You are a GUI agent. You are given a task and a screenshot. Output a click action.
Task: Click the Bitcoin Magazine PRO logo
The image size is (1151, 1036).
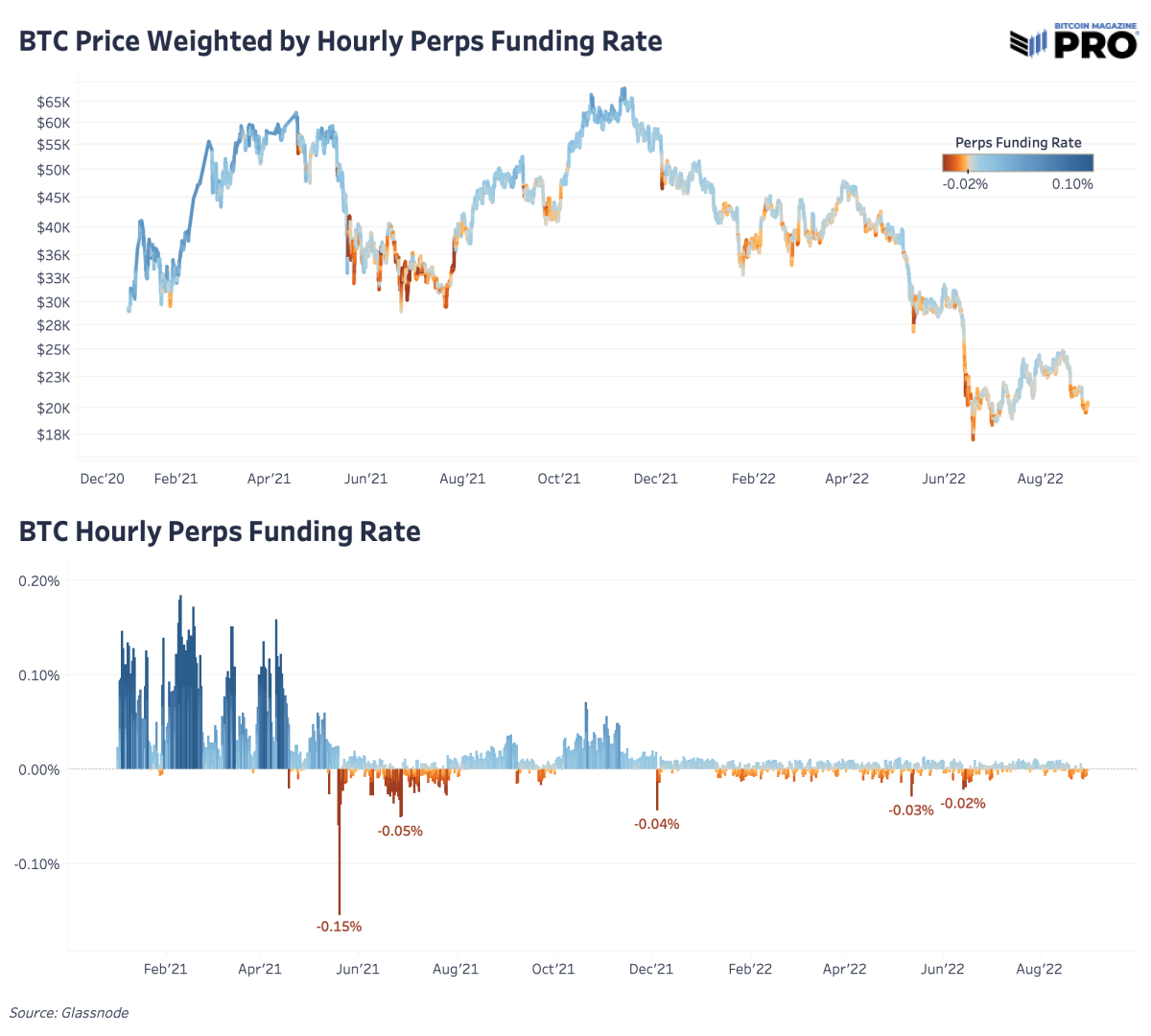click(1073, 41)
